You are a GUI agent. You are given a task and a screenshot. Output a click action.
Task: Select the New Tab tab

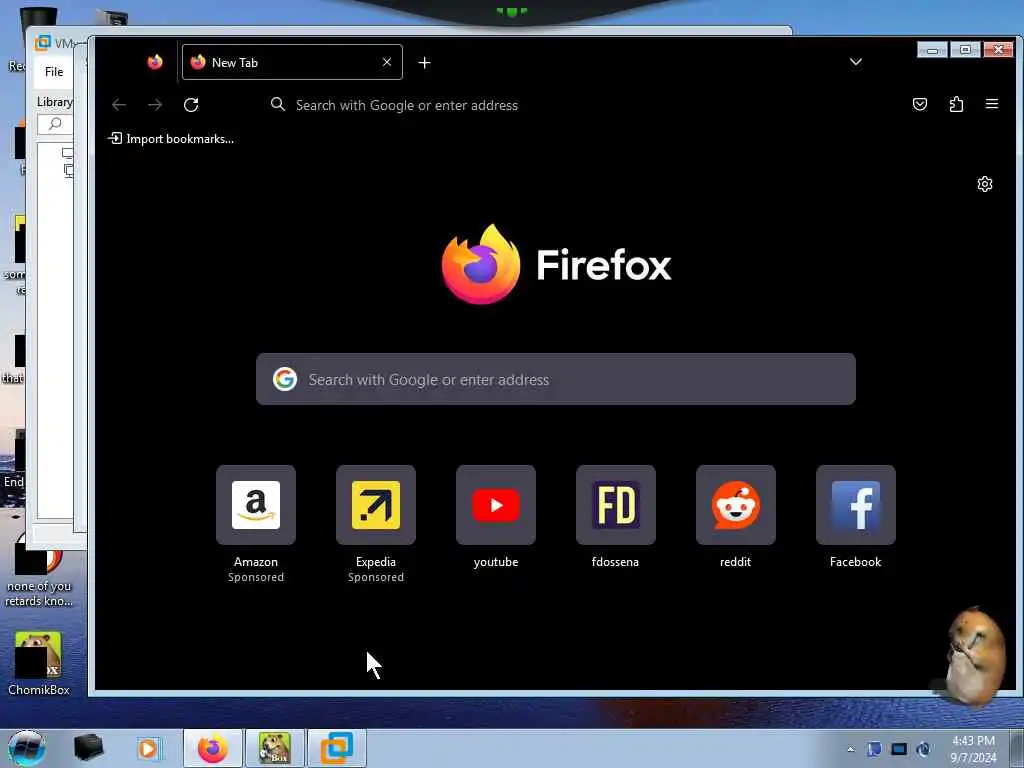pos(292,62)
